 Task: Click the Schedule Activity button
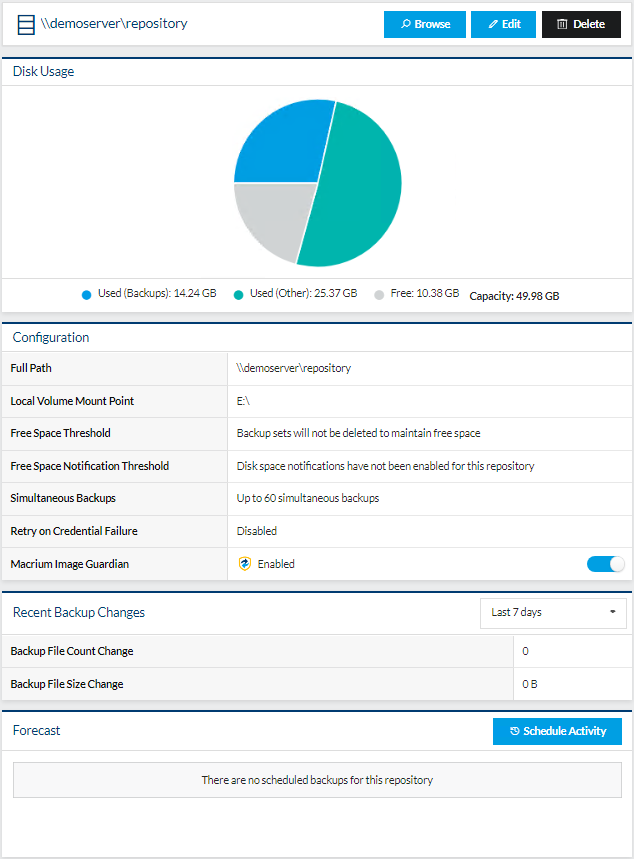557,731
